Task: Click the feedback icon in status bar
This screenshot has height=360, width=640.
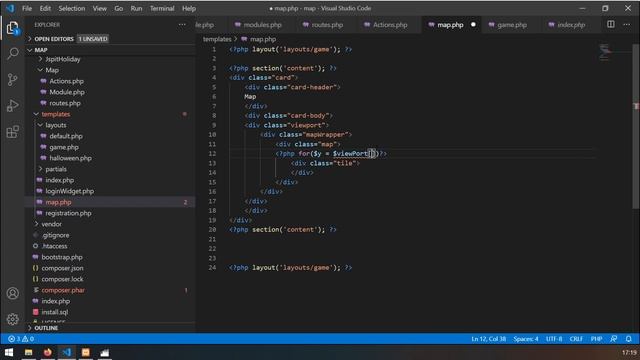Action: tap(613, 339)
